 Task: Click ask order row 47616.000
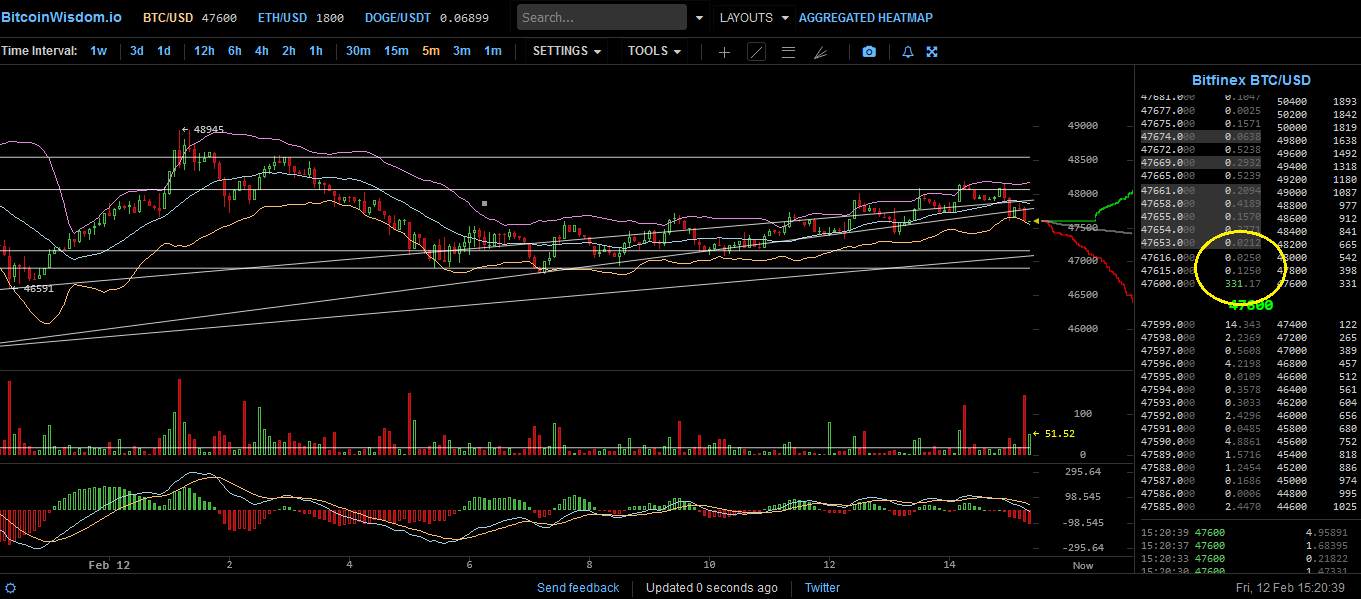(x=1200, y=258)
